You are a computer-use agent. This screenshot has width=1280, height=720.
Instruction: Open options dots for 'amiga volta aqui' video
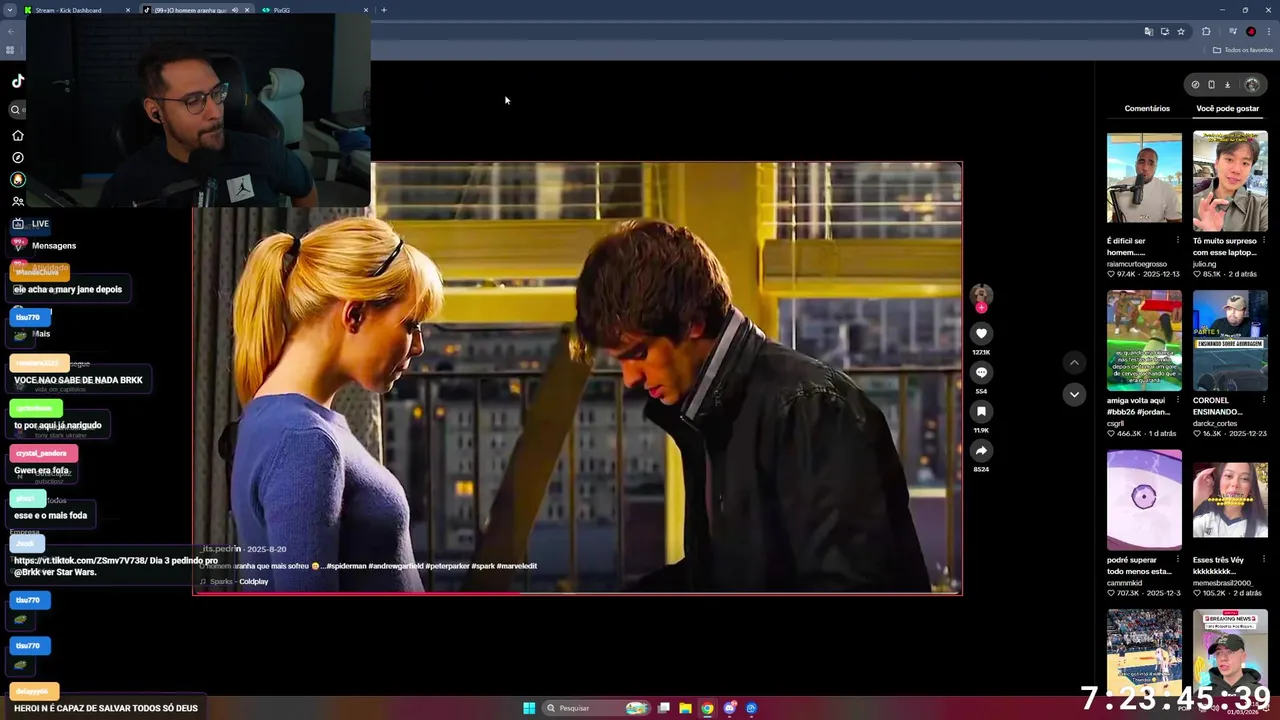pyautogui.click(x=1177, y=400)
